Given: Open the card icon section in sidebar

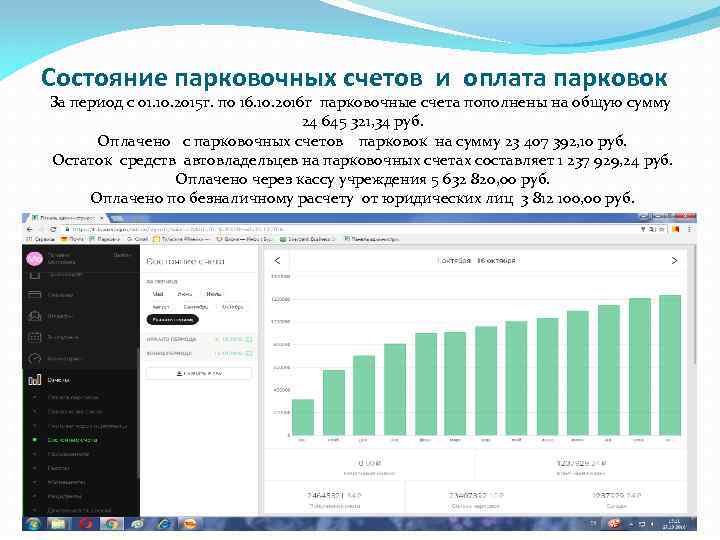Looking at the screenshot, I should pos(35,295).
